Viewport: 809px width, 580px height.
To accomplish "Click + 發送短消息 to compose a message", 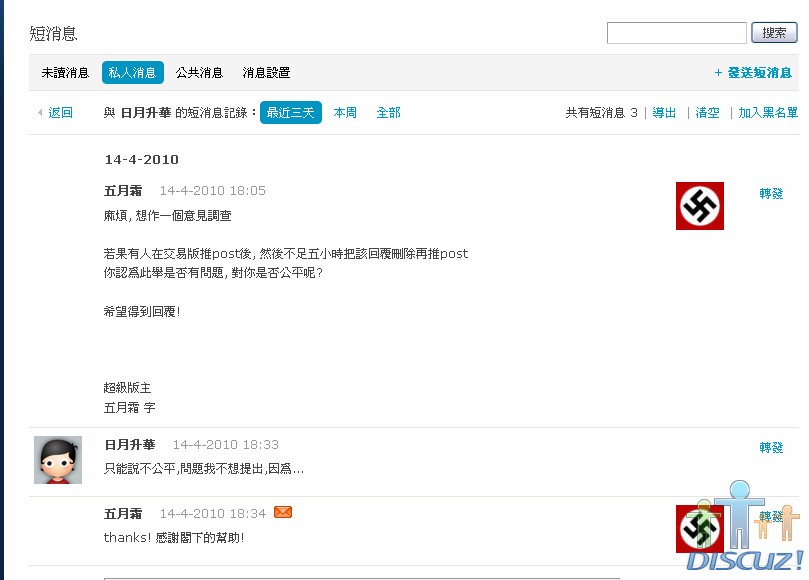I will coord(753,73).
